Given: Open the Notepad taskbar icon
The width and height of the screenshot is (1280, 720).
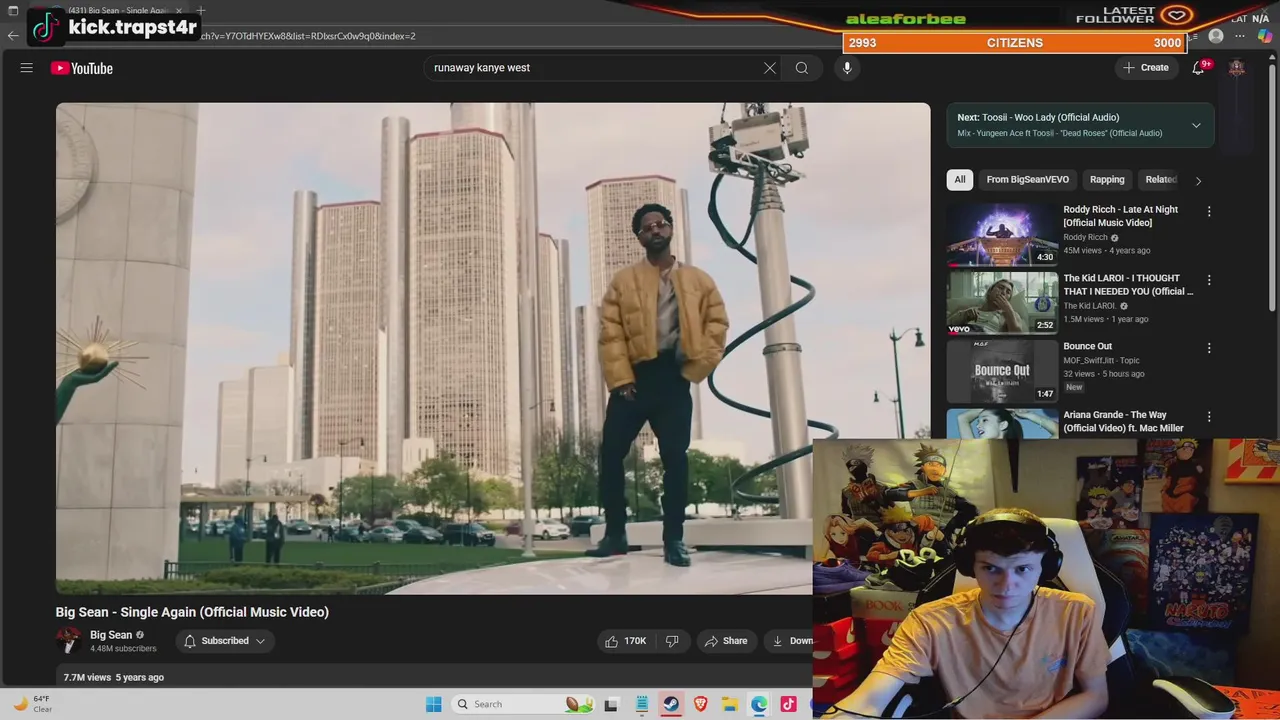Looking at the screenshot, I should click(x=642, y=704).
